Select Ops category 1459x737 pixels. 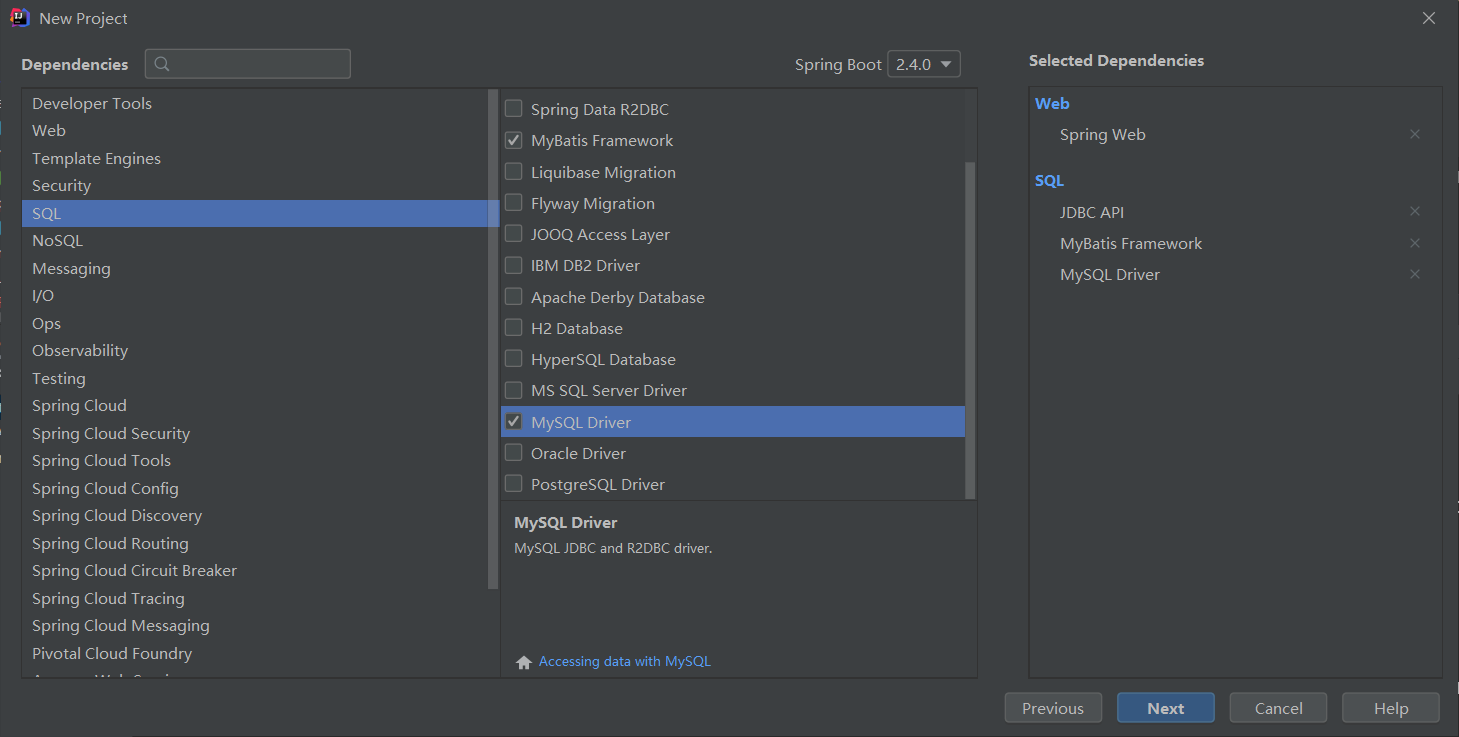click(255, 323)
